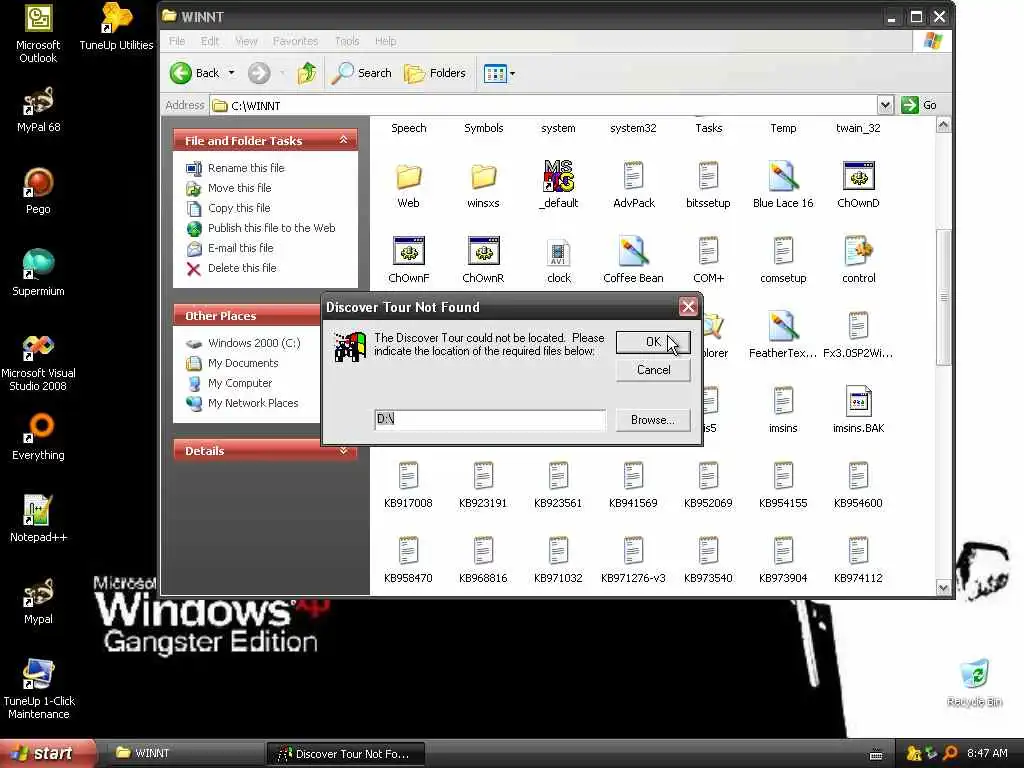The image size is (1024, 768).
Task: Click the Rename this file link
Action: click(x=246, y=168)
